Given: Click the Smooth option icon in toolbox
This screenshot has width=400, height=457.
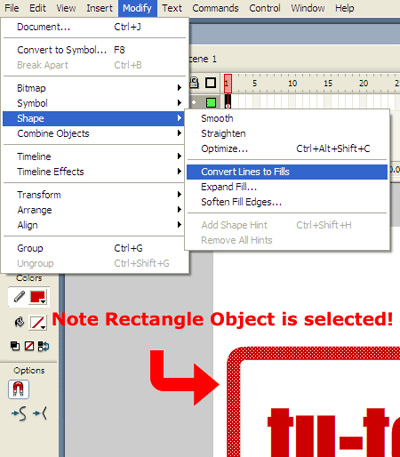Looking at the screenshot, I should tap(19, 414).
